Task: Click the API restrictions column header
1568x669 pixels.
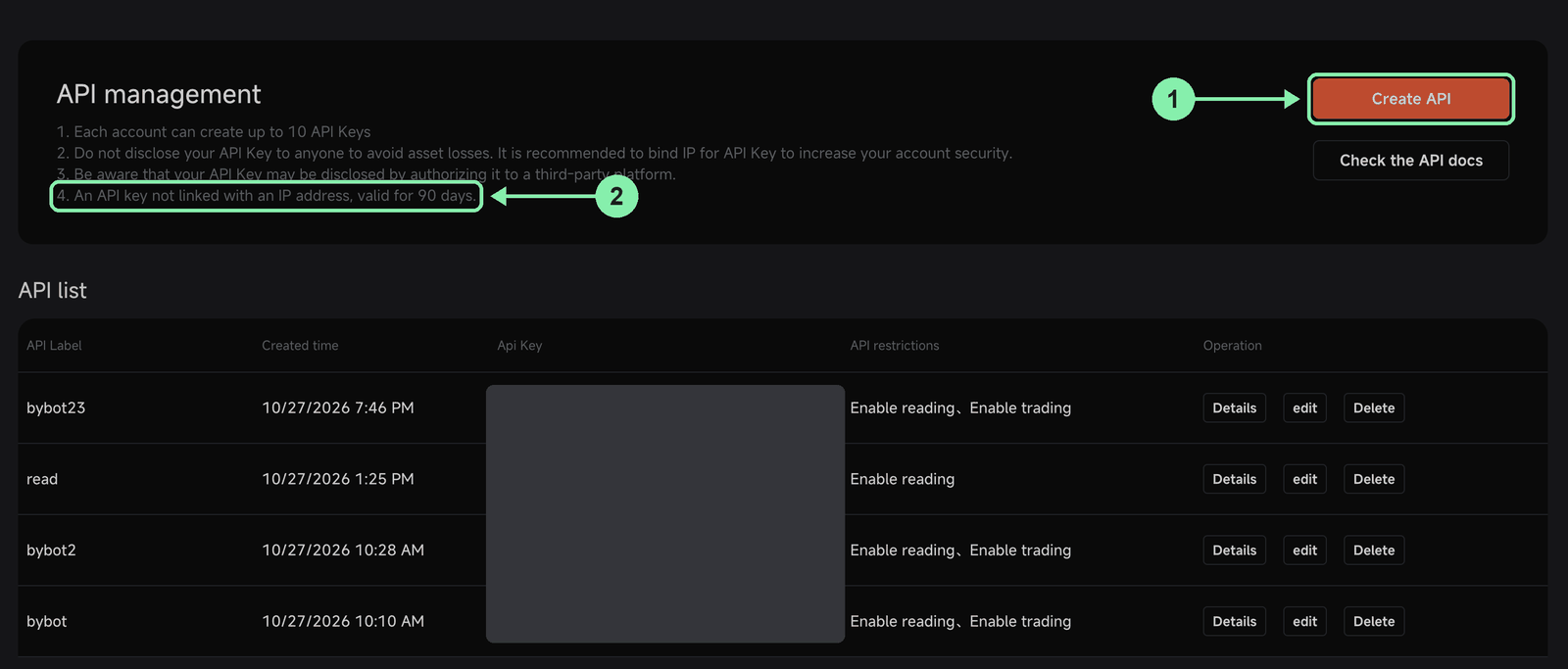Action: click(x=895, y=346)
